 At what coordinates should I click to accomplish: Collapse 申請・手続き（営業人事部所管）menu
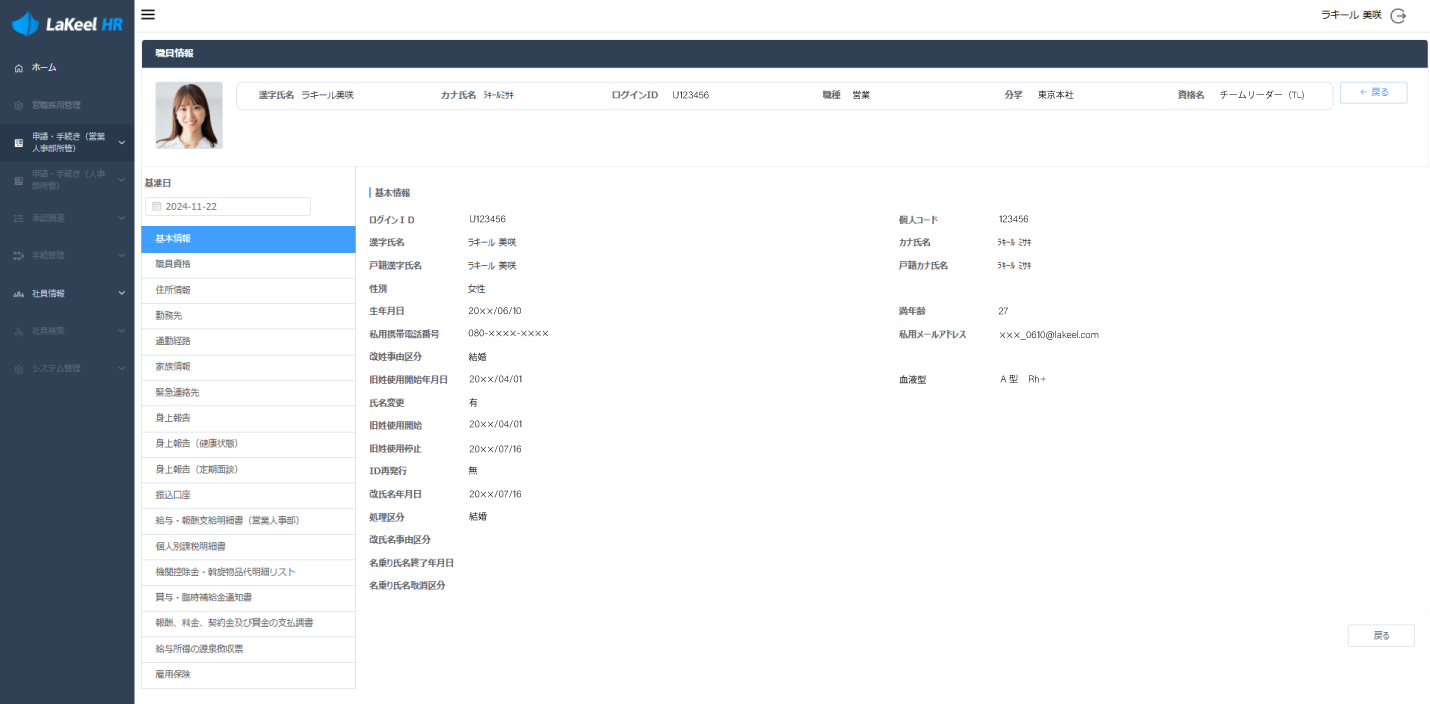pyautogui.click(x=121, y=143)
